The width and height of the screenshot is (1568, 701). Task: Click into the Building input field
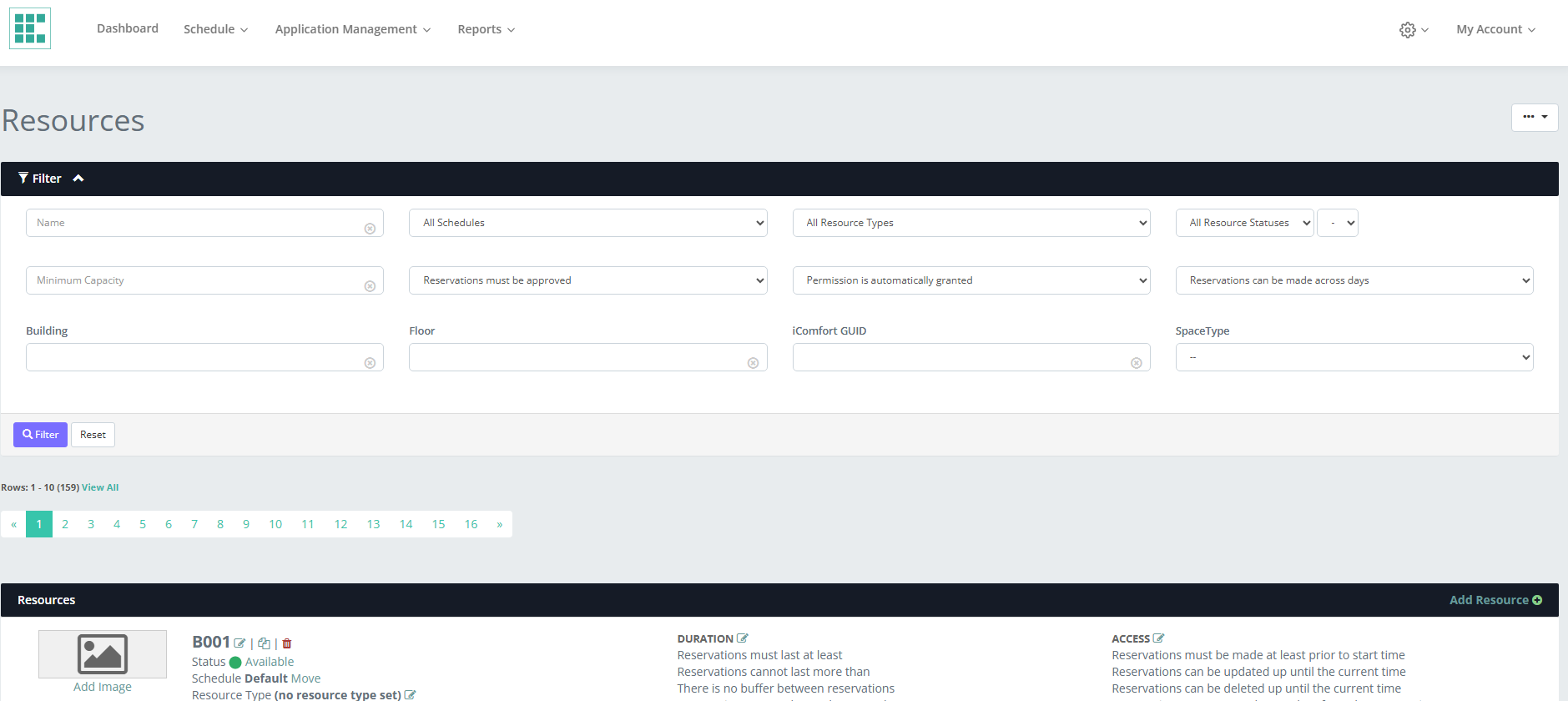tap(194, 357)
